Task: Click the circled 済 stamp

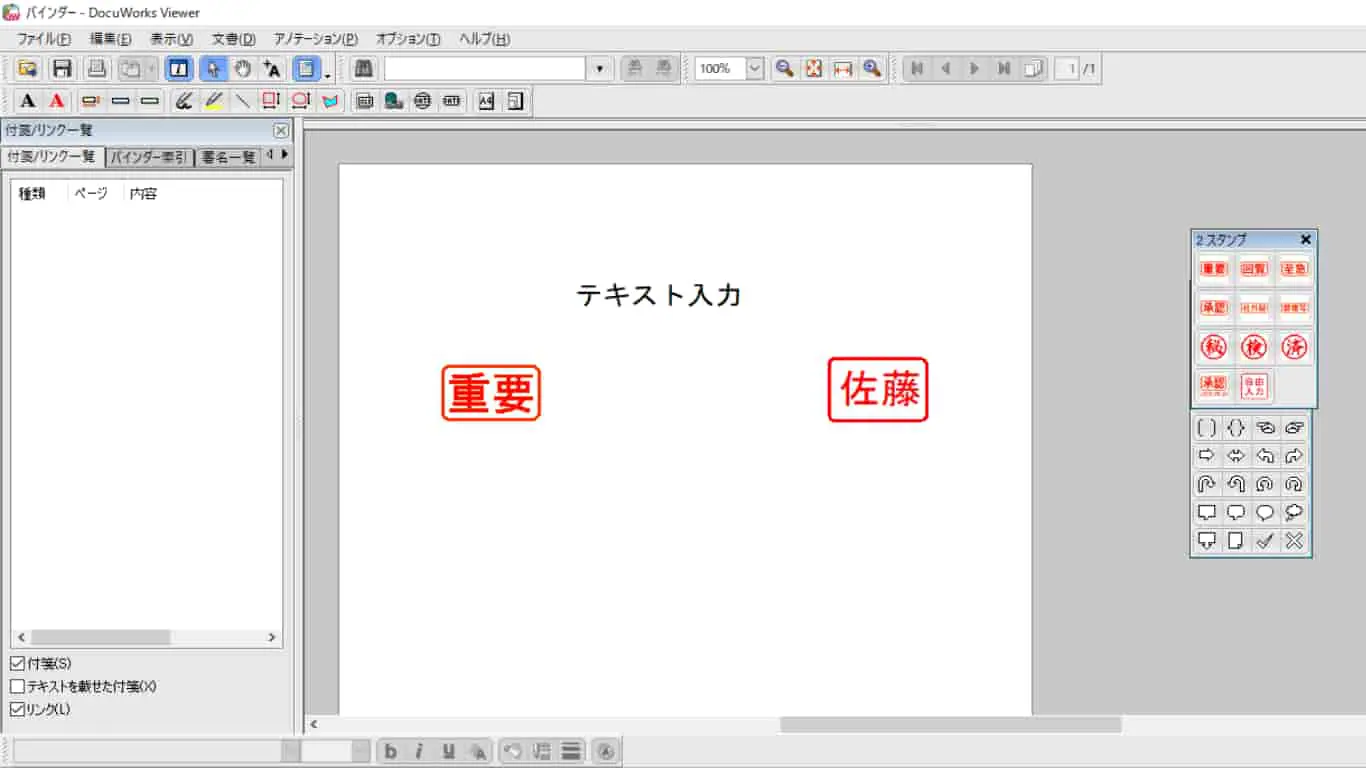Action: pyautogui.click(x=1294, y=347)
